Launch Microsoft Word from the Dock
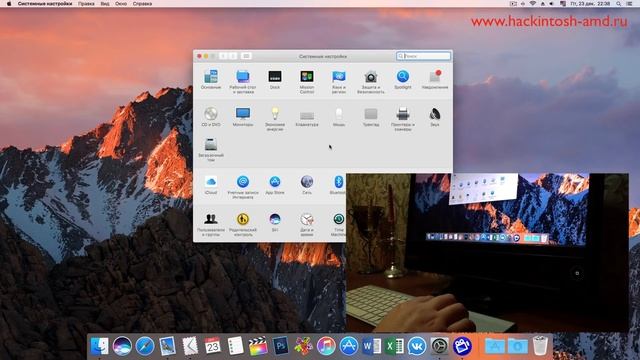The width and height of the screenshot is (640, 360). click(371, 346)
